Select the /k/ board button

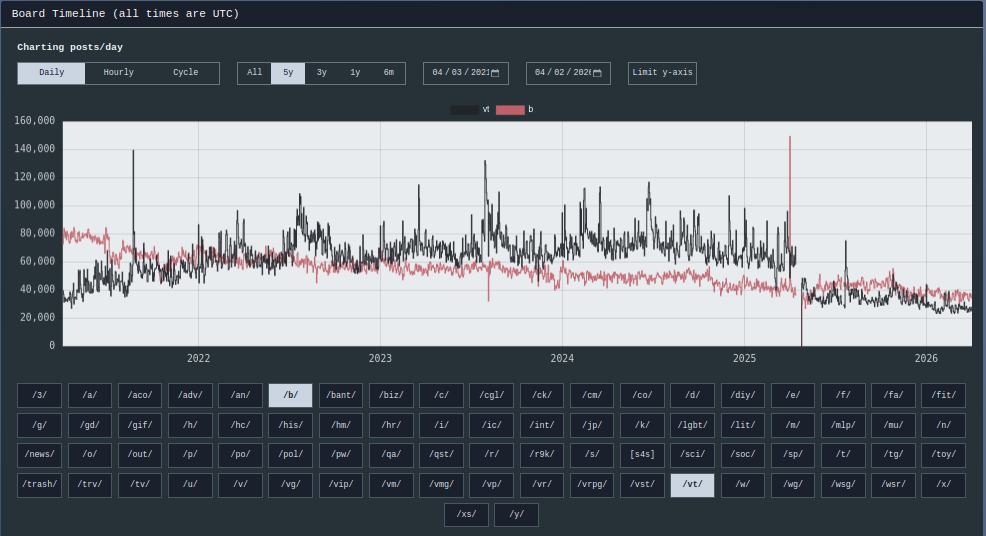(642, 425)
